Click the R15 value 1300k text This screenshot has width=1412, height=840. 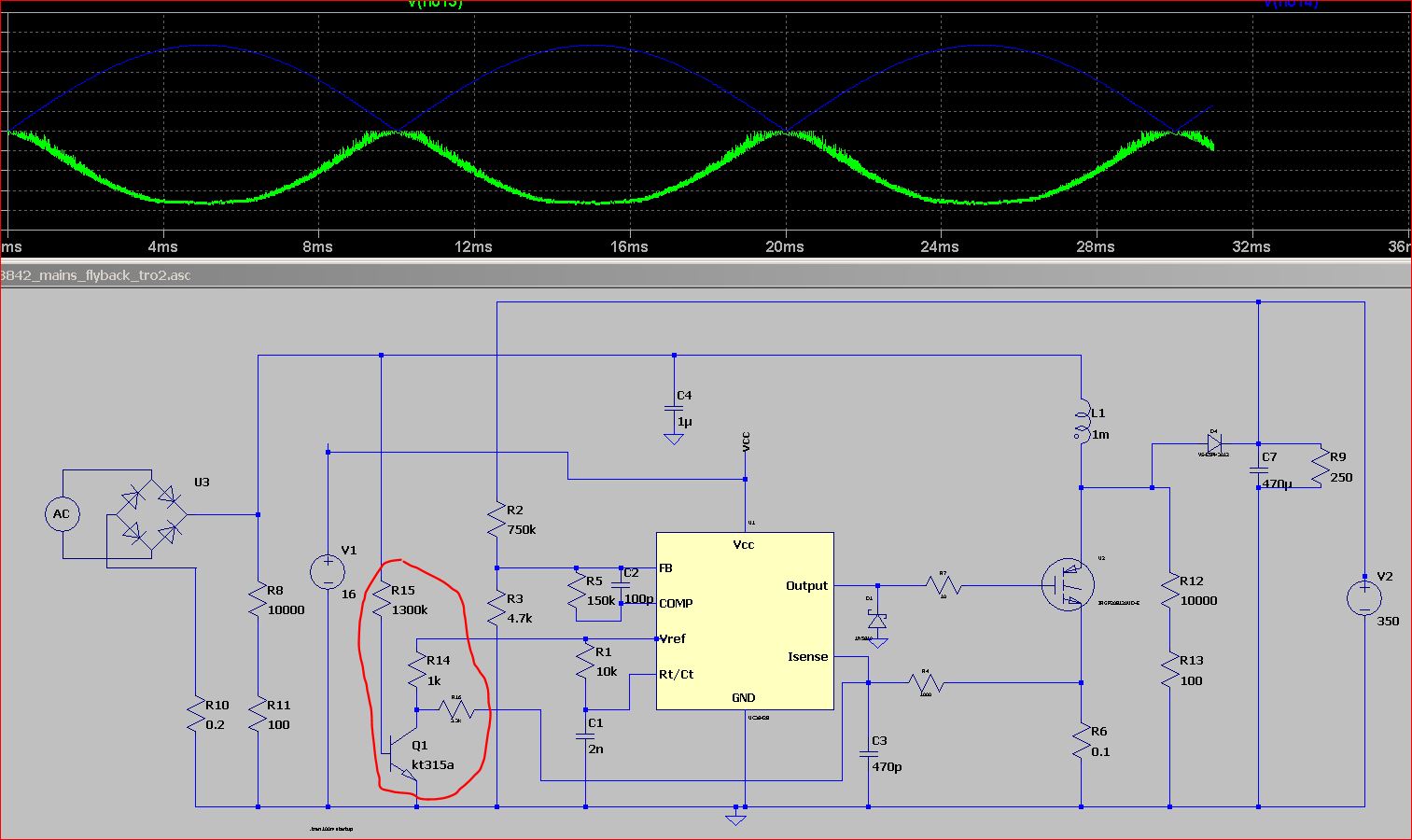click(x=410, y=609)
